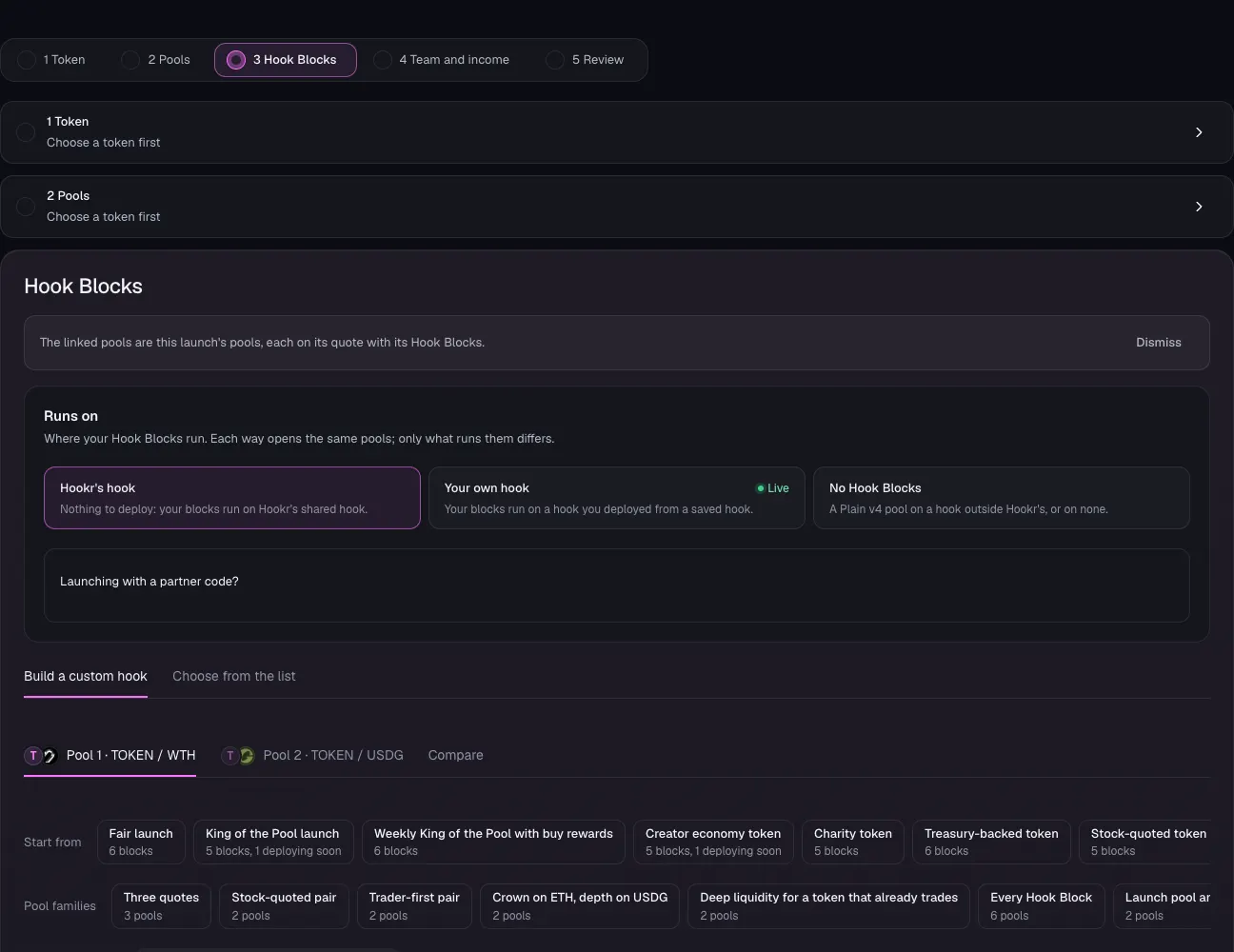
Task: Start from King of the Pool launch
Action: click(x=273, y=843)
